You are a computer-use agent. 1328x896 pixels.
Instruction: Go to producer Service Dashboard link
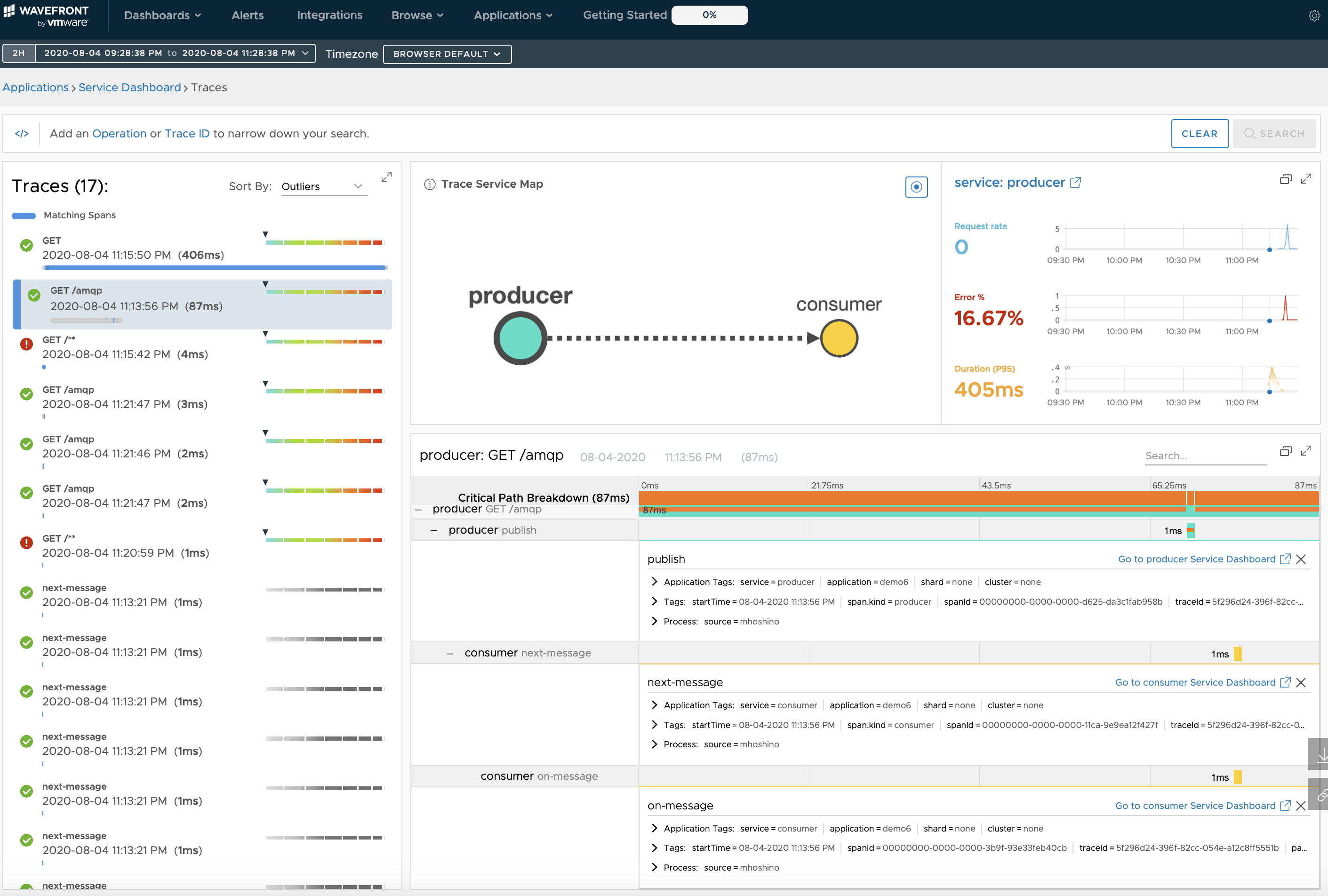(1197, 559)
